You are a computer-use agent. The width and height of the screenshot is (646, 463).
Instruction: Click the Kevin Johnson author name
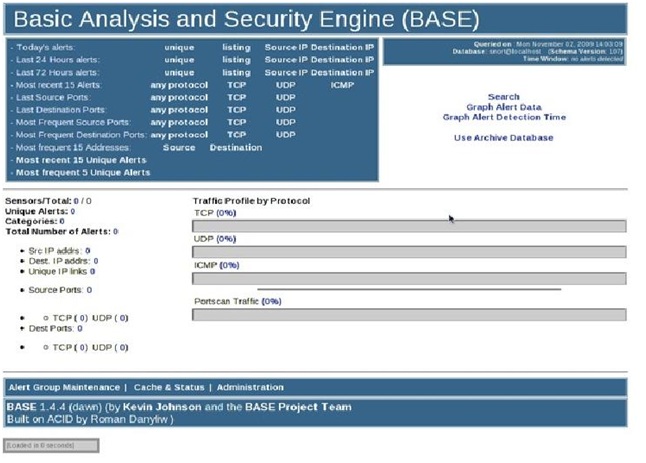pyautogui.click(x=162, y=407)
